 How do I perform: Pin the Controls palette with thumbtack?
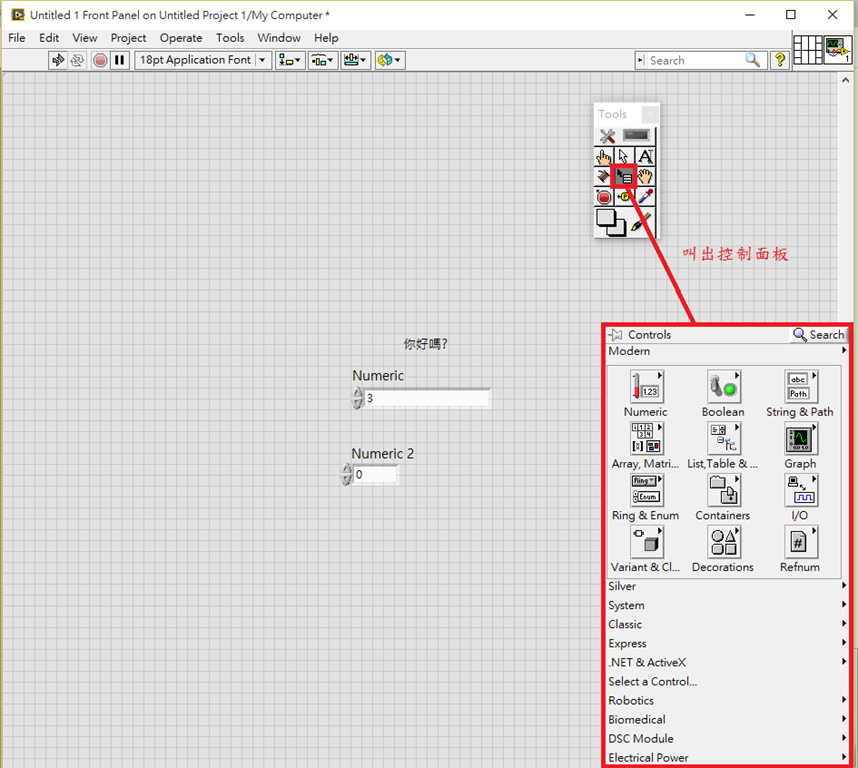pos(616,334)
